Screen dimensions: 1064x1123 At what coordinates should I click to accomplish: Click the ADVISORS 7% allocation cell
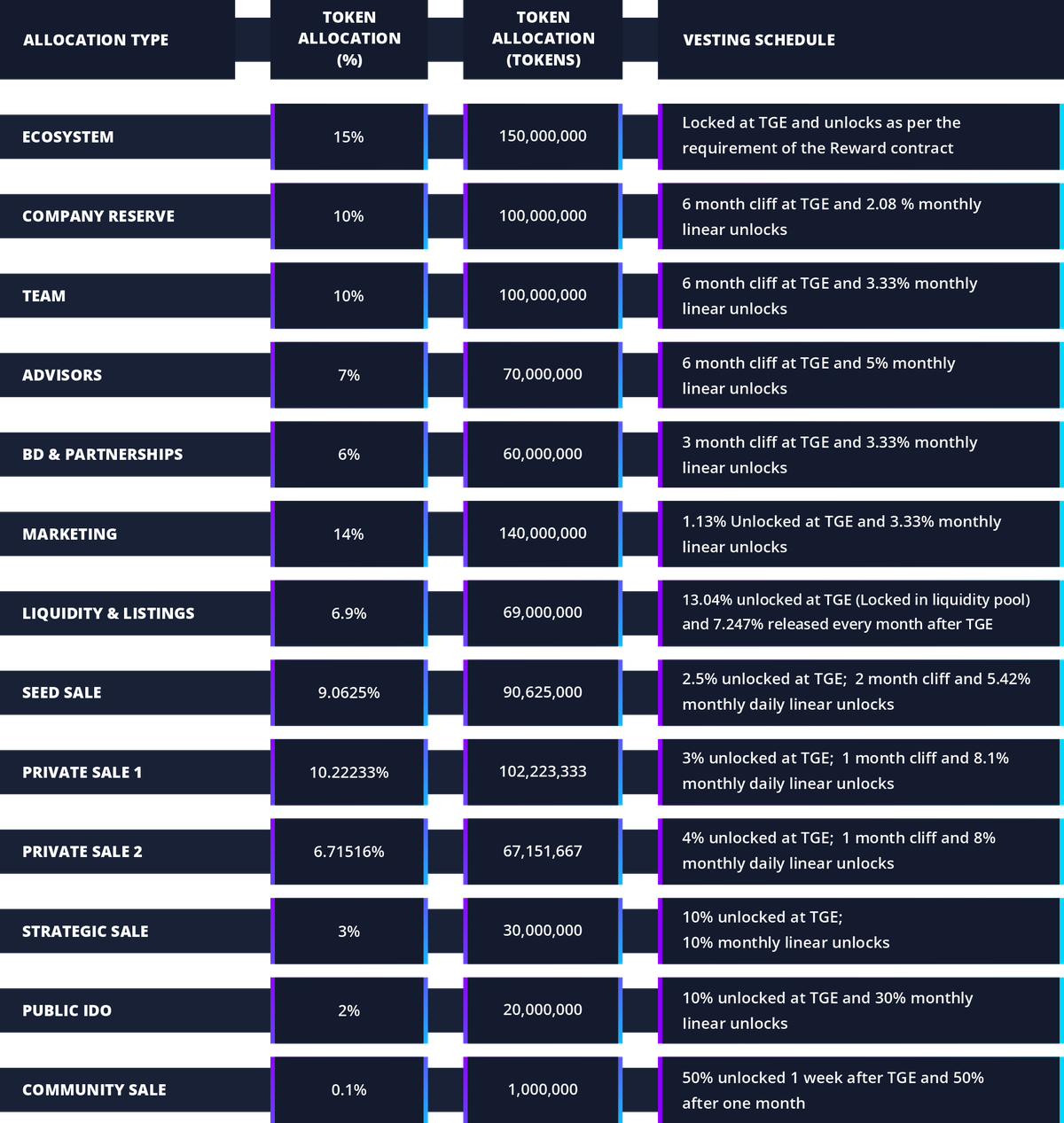point(348,375)
